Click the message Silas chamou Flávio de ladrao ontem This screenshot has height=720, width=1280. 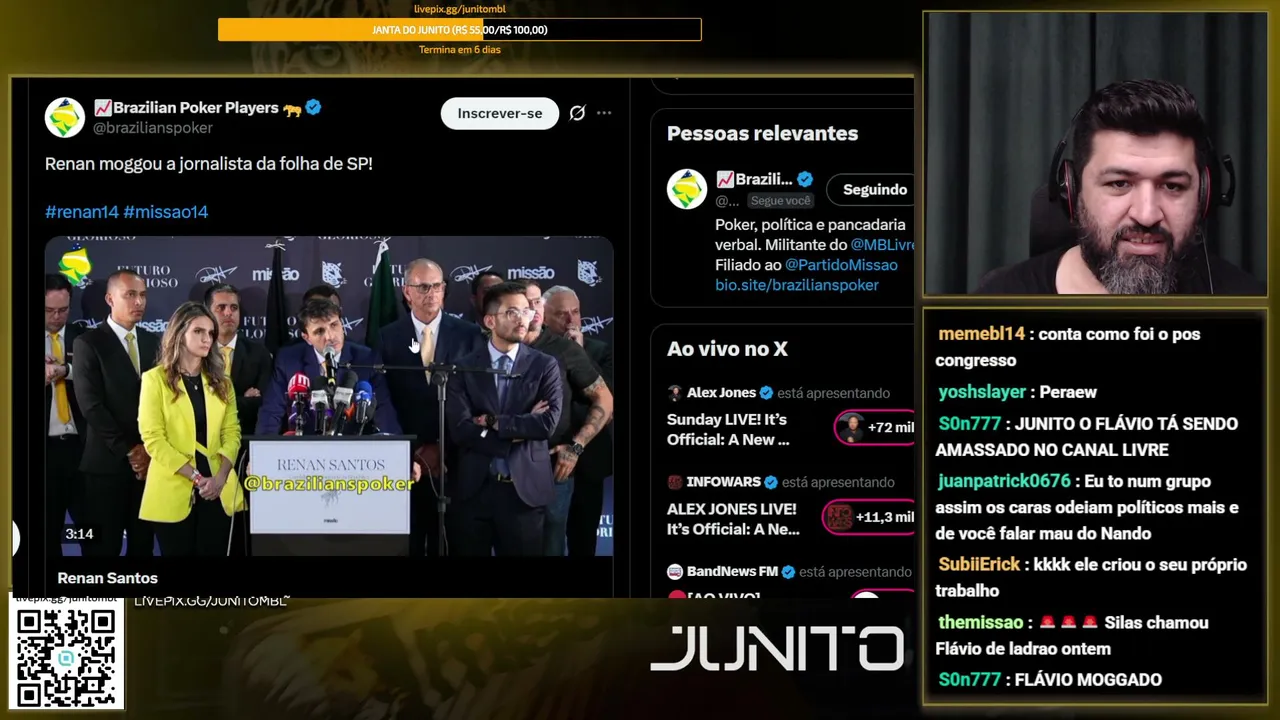click(1072, 636)
